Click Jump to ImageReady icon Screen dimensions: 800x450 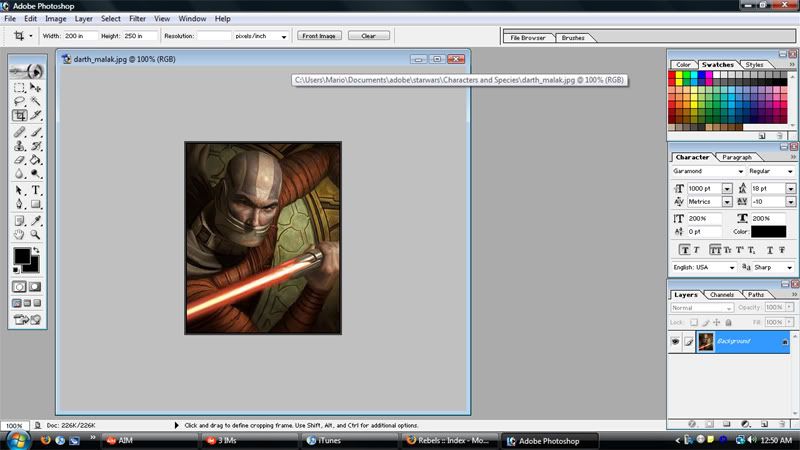(x=27, y=320)
